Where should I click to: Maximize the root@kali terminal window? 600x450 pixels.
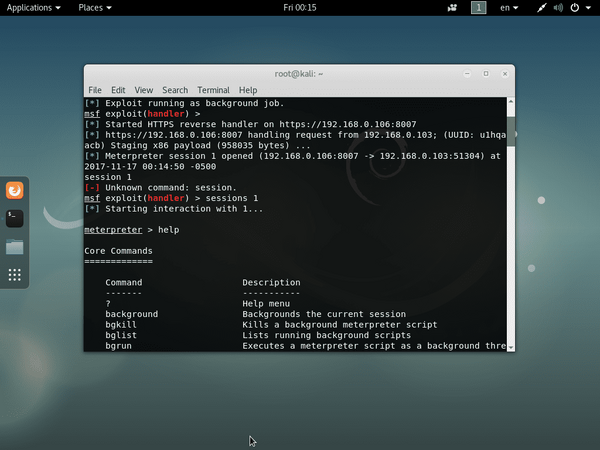tap(486, 74)
